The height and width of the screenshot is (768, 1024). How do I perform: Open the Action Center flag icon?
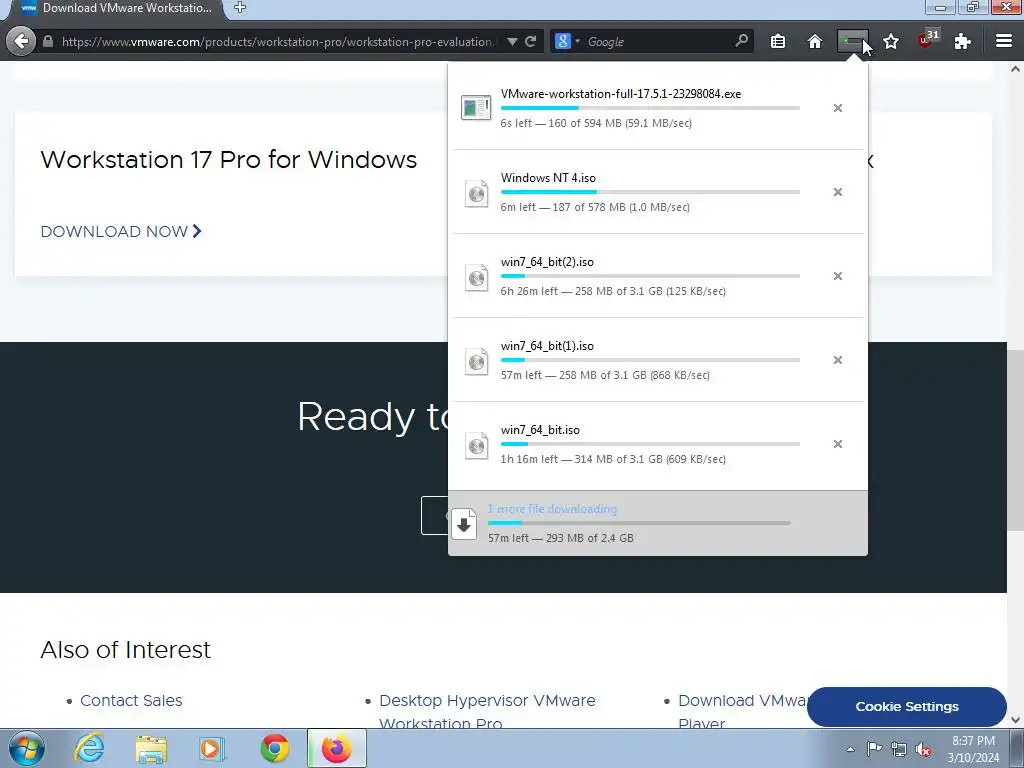(x=874, y=748)
